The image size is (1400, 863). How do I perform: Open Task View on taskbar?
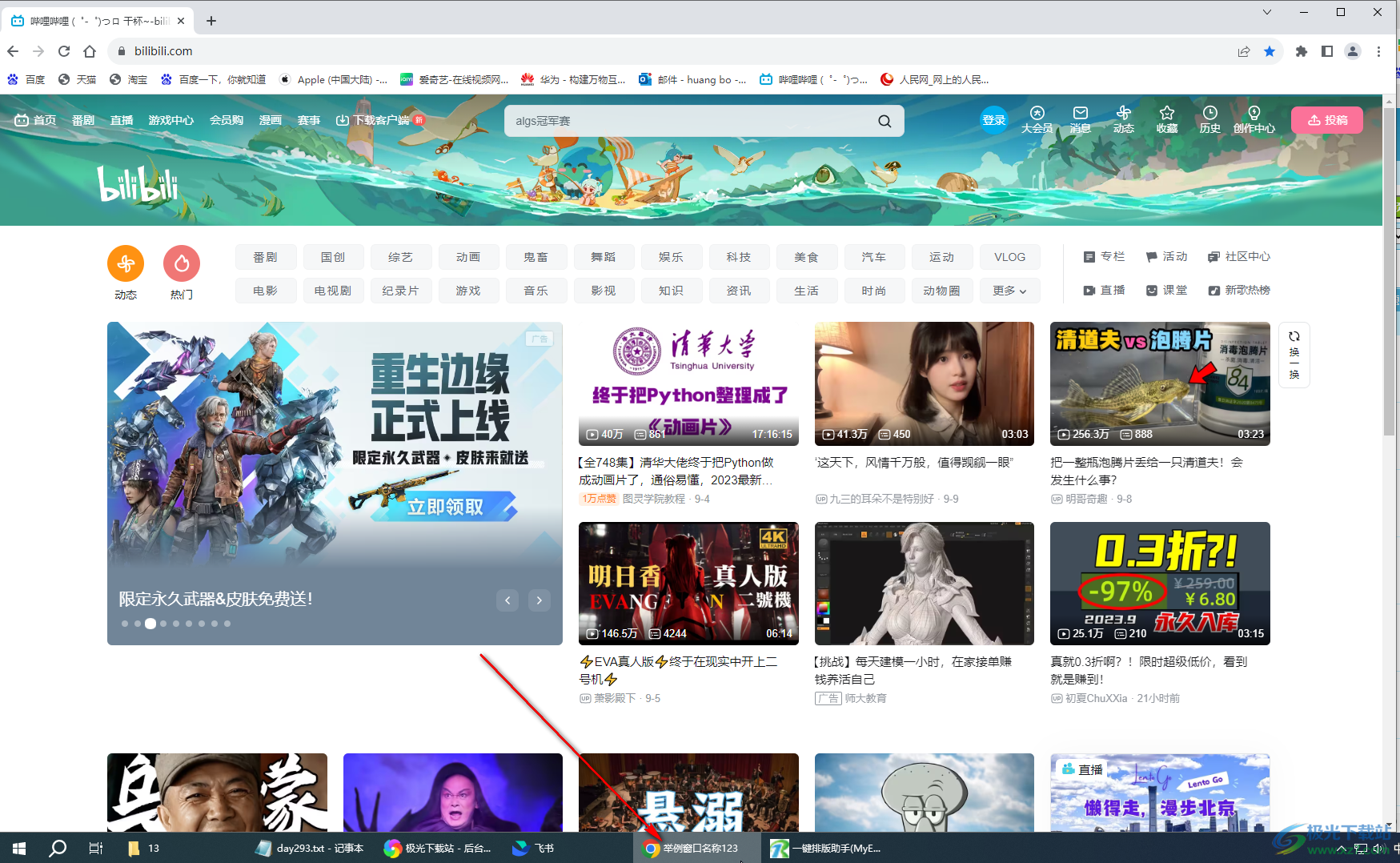tap(96, 848)
